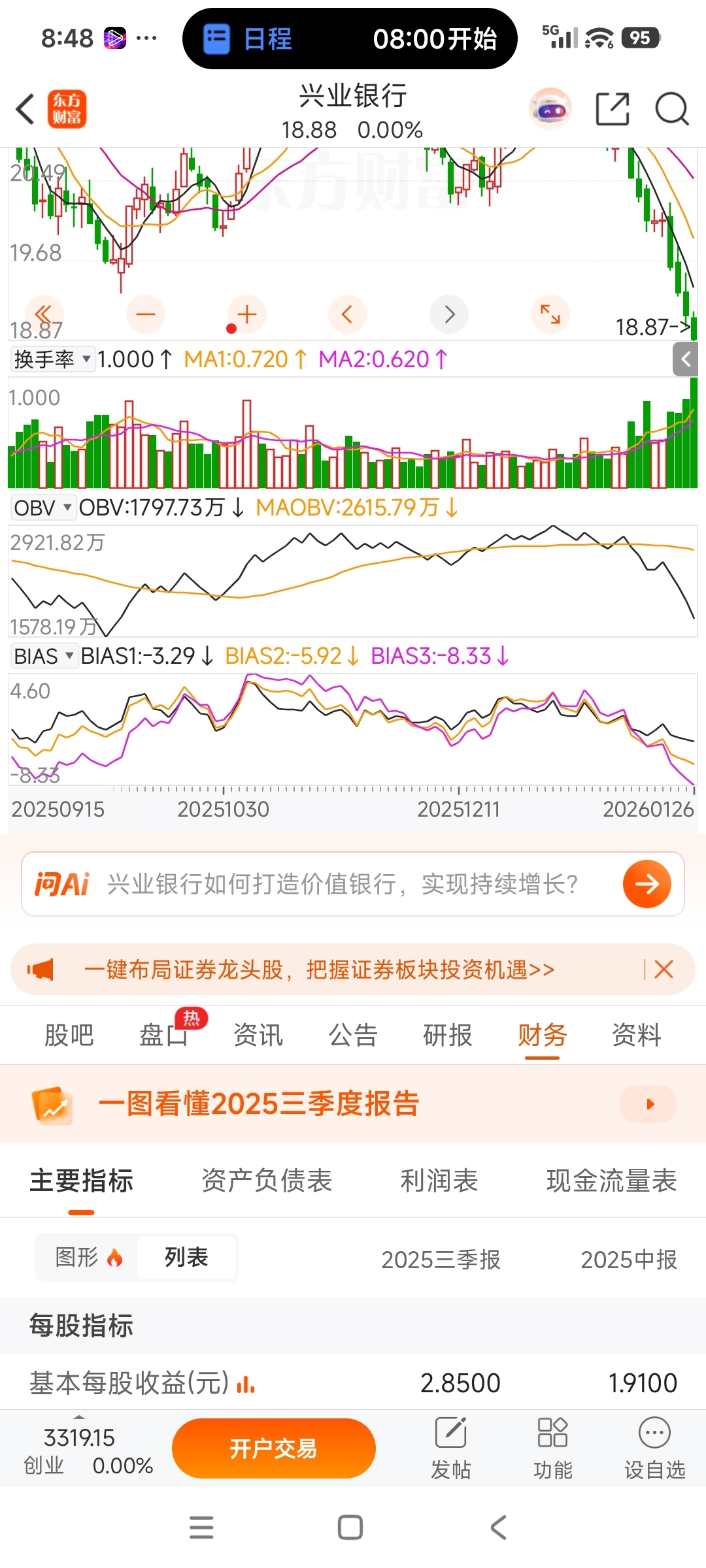Tap the 2025中报 column header
Image resolution: width=706 pixels, height=1568 pixels.
click(629, 1260)
